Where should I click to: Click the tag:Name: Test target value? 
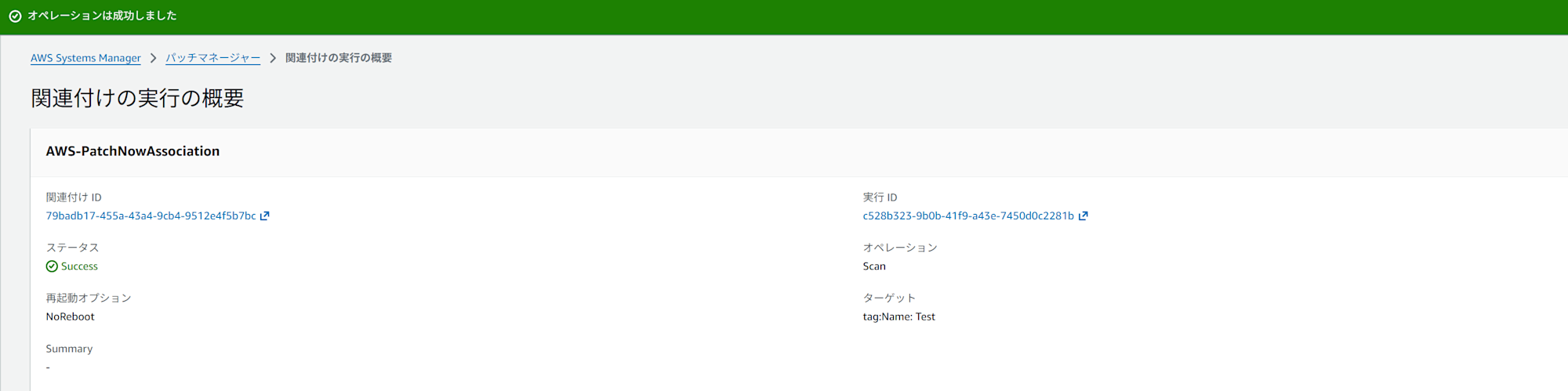point(898,317)
